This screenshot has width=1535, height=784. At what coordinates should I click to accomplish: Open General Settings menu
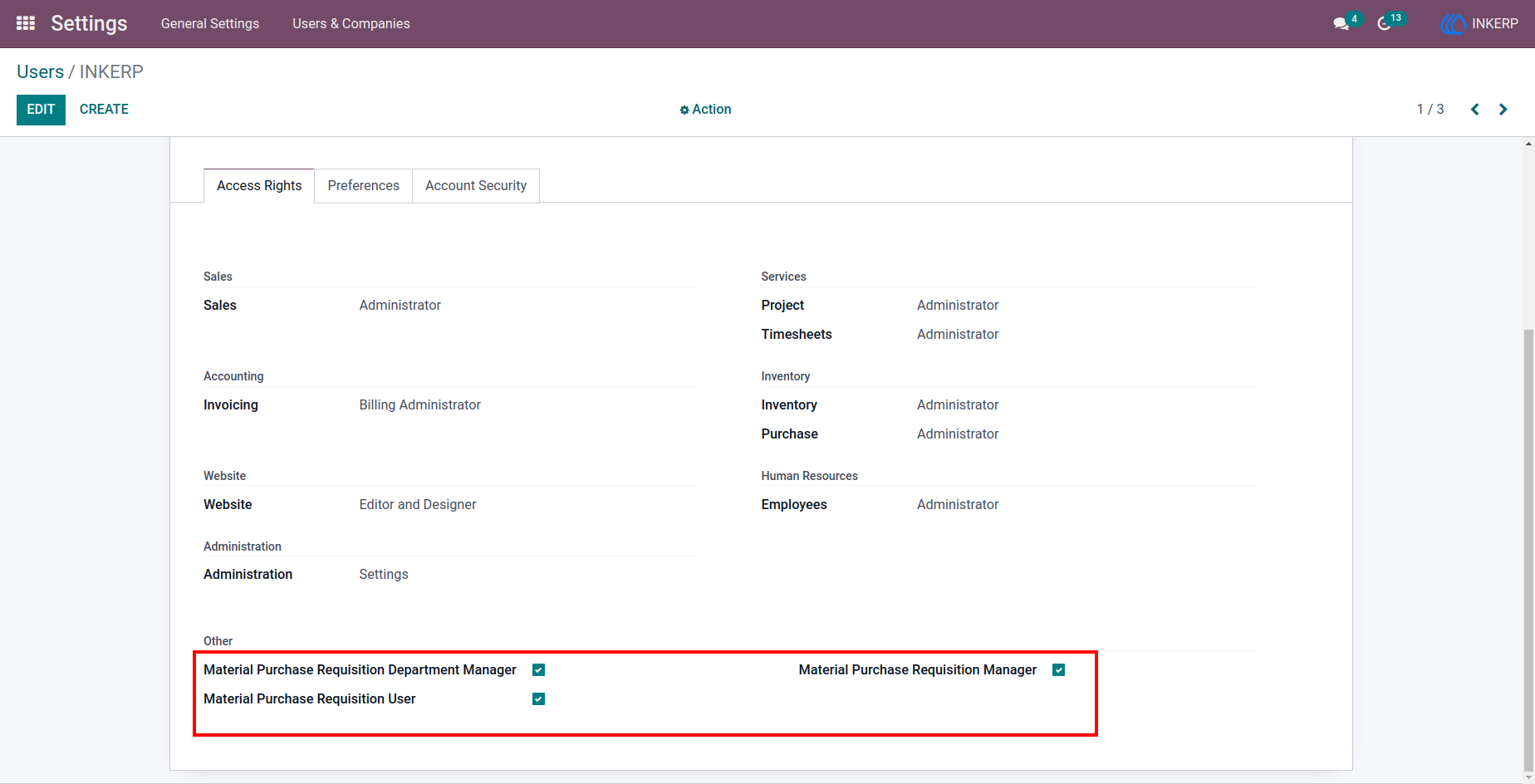point(210,24)
